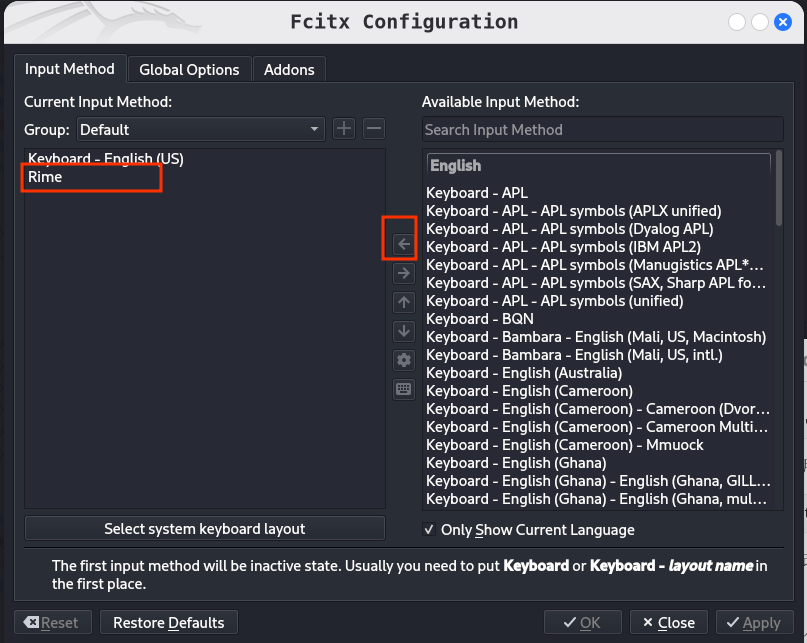The image size is (807, 643).
Task: Add a new group with plus button
Action: pos(344,129)
